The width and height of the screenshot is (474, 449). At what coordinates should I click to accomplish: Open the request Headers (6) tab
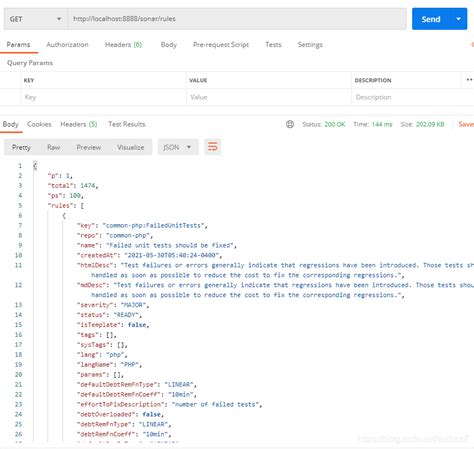(123, 45)
